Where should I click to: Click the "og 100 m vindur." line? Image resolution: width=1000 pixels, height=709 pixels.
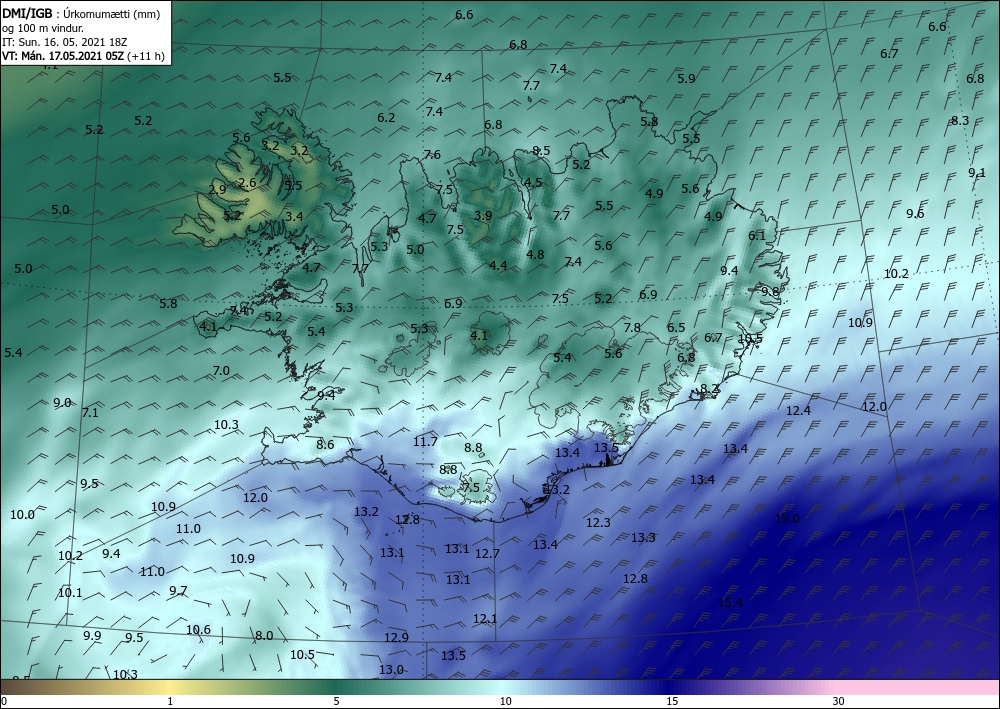(x=42, y=28)
